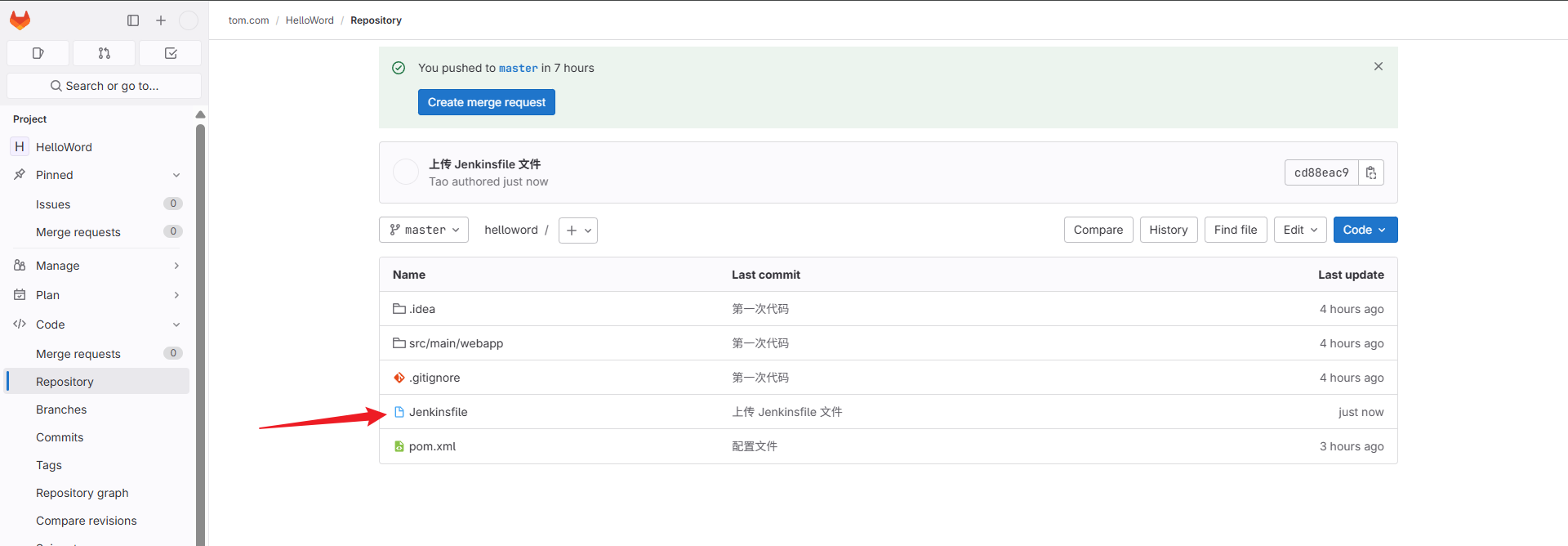Screen dimensions: 1568x546
Task: Click 'just now' last update cell
Action: coord(1361,412)
